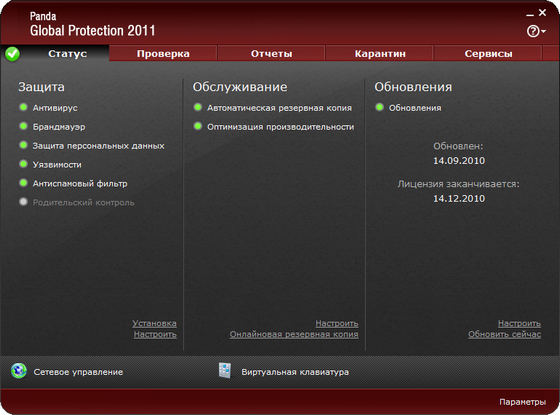Click the Защита персональных данных item

tap(98, 146)
